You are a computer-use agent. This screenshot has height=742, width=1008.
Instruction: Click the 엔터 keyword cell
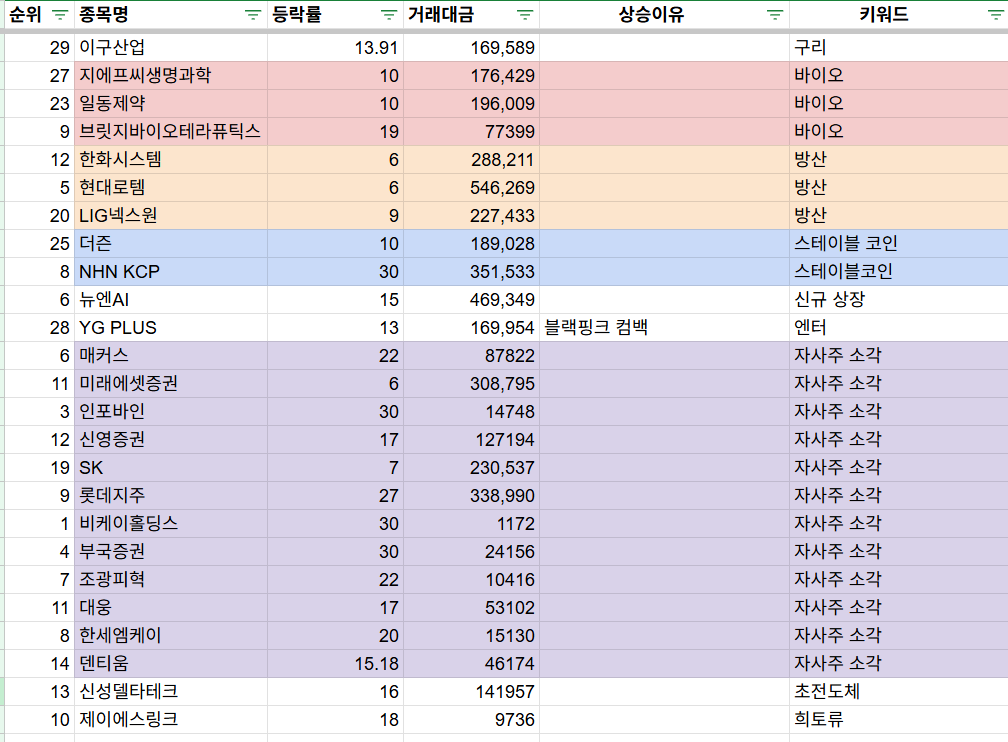[x=899, y=327]
